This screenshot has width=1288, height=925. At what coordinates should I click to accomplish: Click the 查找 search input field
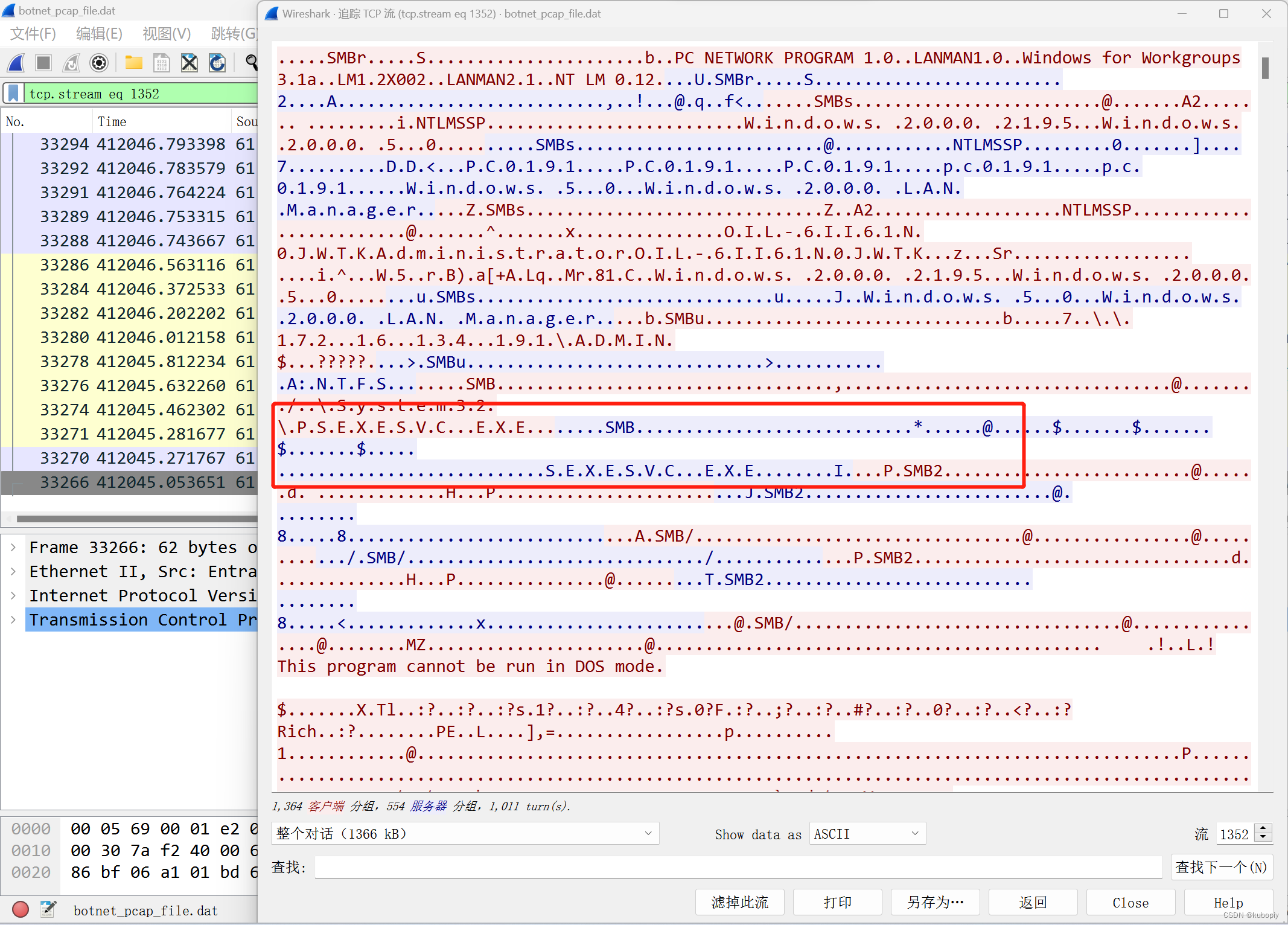click(738, 867)
